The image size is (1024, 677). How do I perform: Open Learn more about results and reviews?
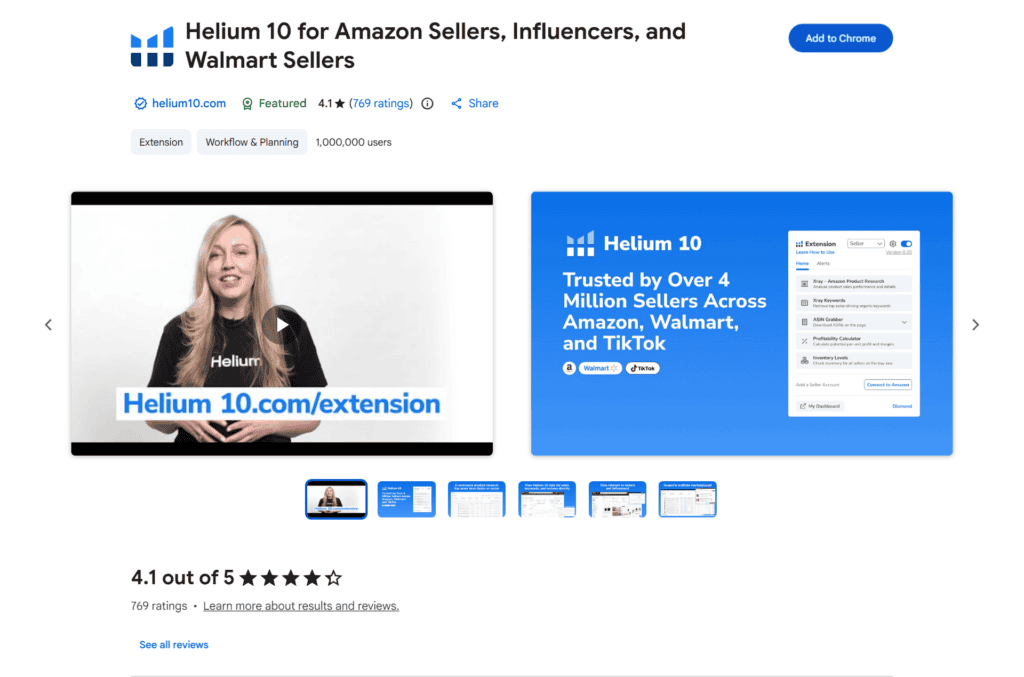pos(301,606)
